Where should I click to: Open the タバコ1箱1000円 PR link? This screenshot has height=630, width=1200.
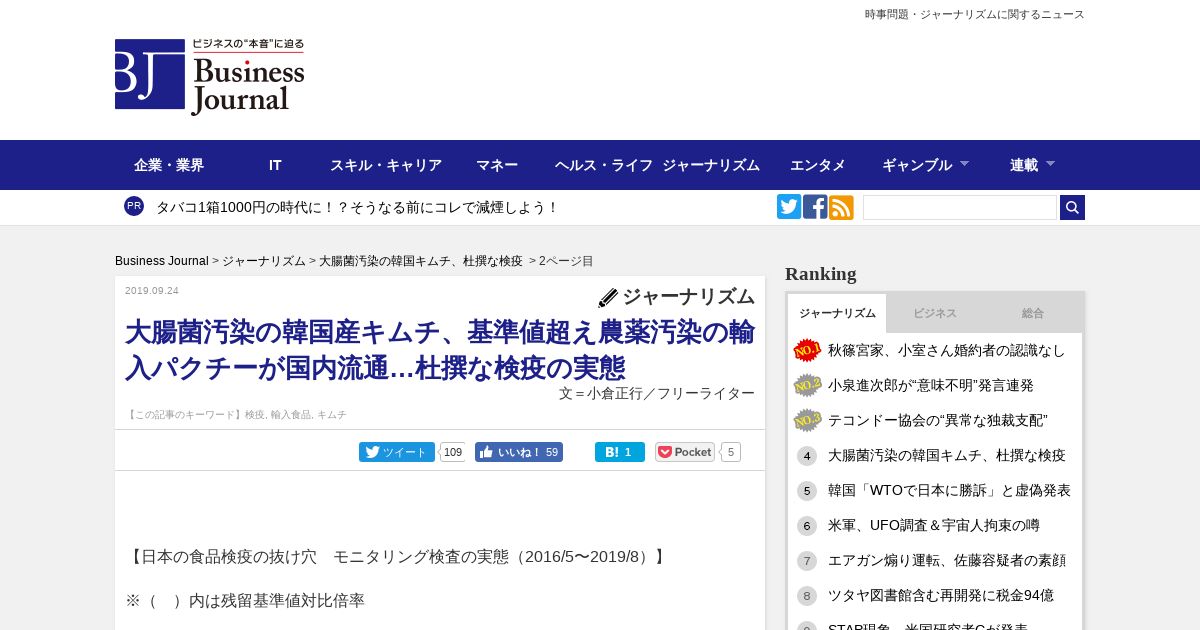click(357, 207)
